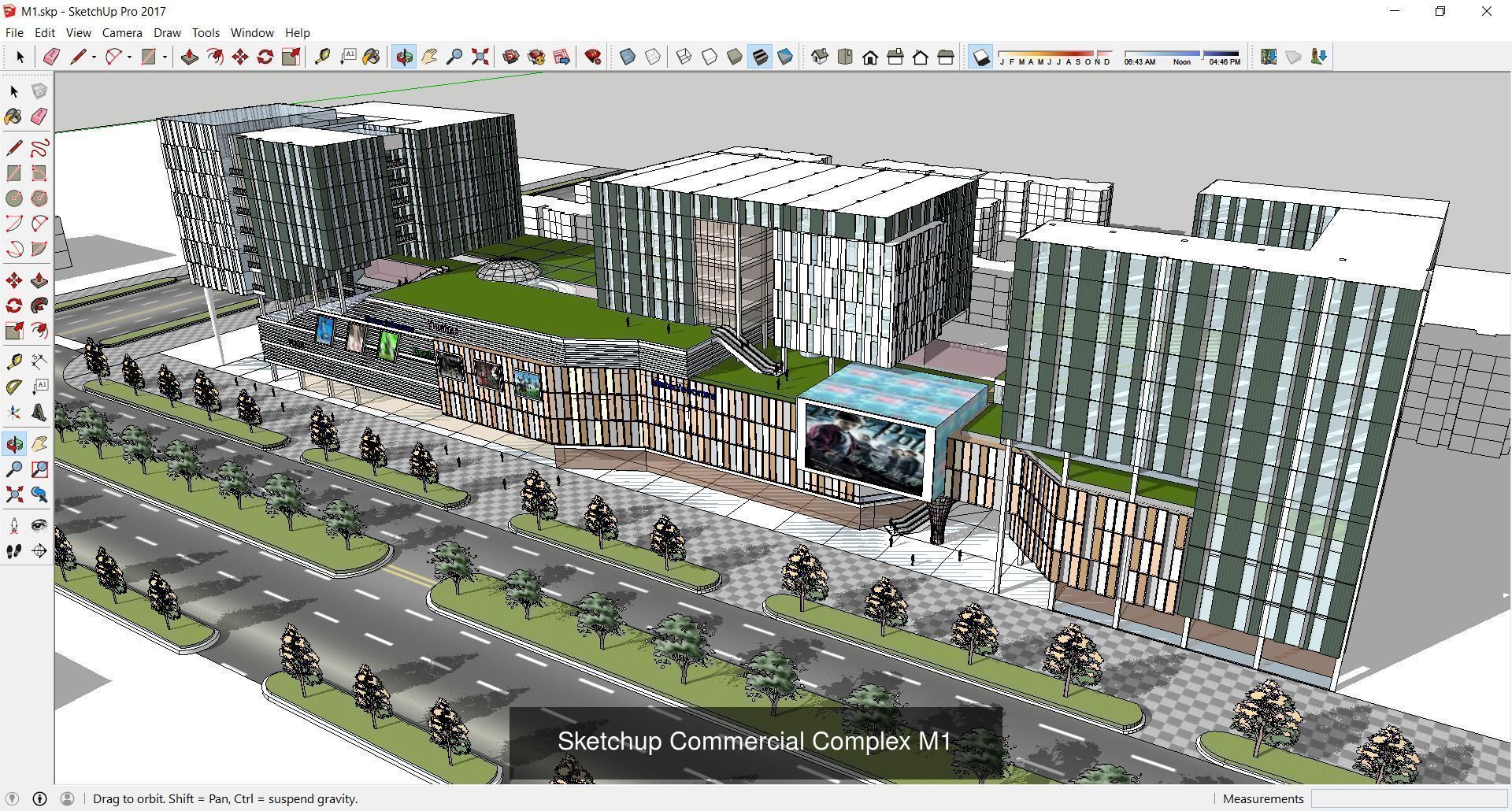Enable Monochrome face style
Image resolution: width=1512 pixels, height=811 pixels.
tap(785, 57)
